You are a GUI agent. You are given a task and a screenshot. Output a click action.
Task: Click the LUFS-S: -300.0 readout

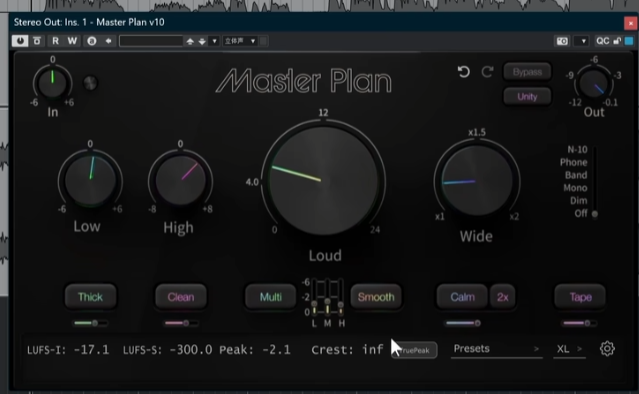point(167,350)
